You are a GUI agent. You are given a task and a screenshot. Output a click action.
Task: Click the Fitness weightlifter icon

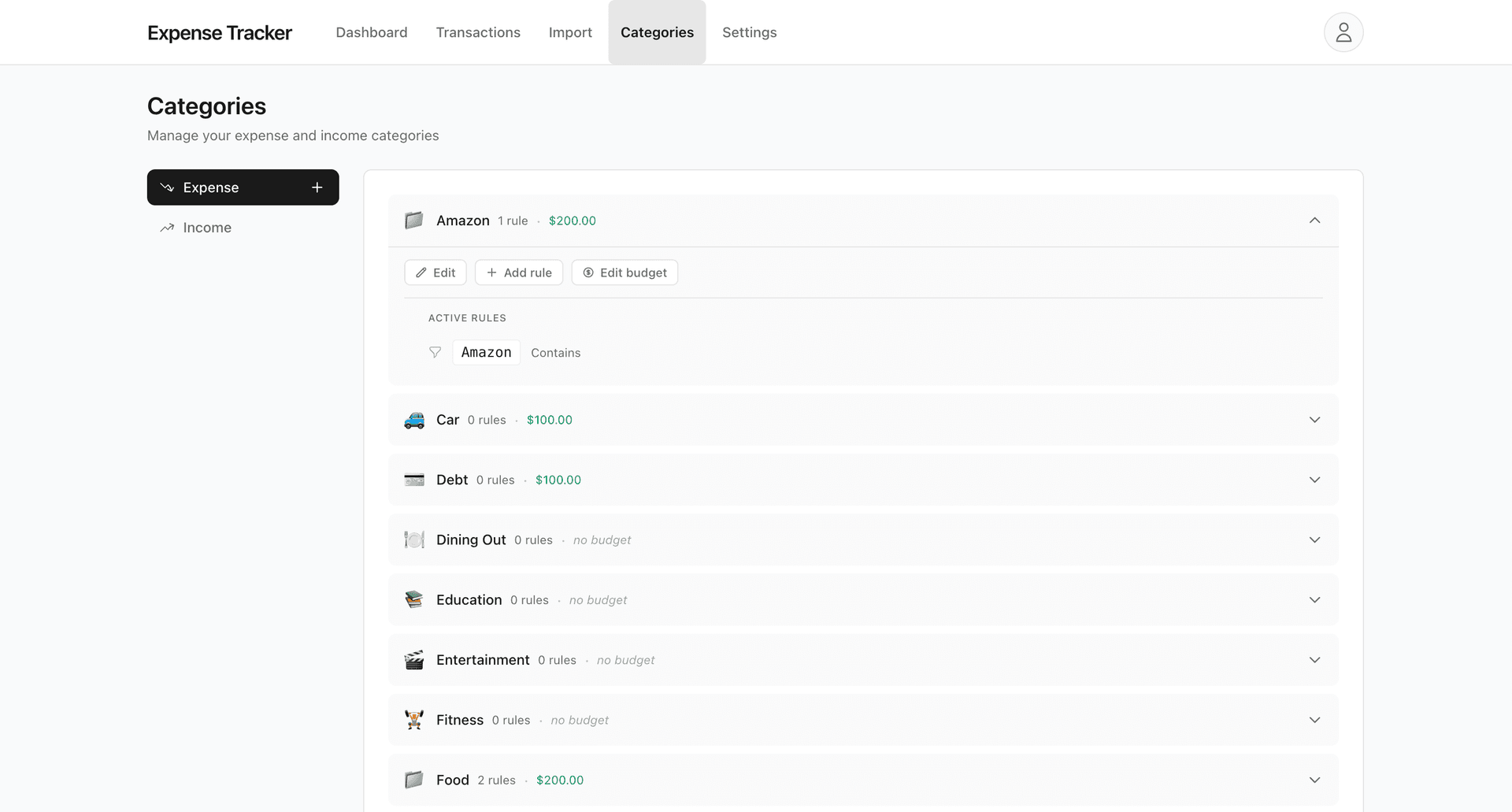pyautogui.click(x=413, y=720)
